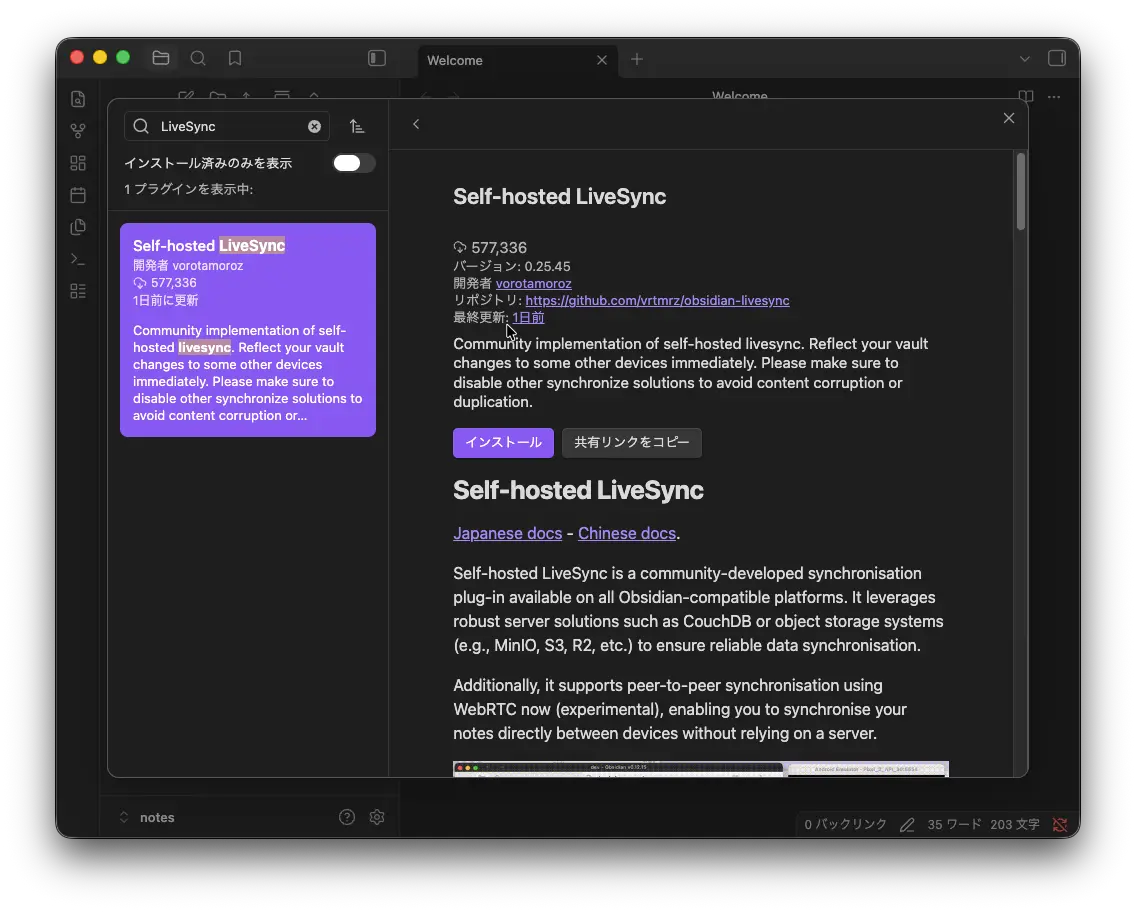Open the tab list dropdown chevron
The height and width of the screenshot is (912, 1136).
pos(1024,59)
